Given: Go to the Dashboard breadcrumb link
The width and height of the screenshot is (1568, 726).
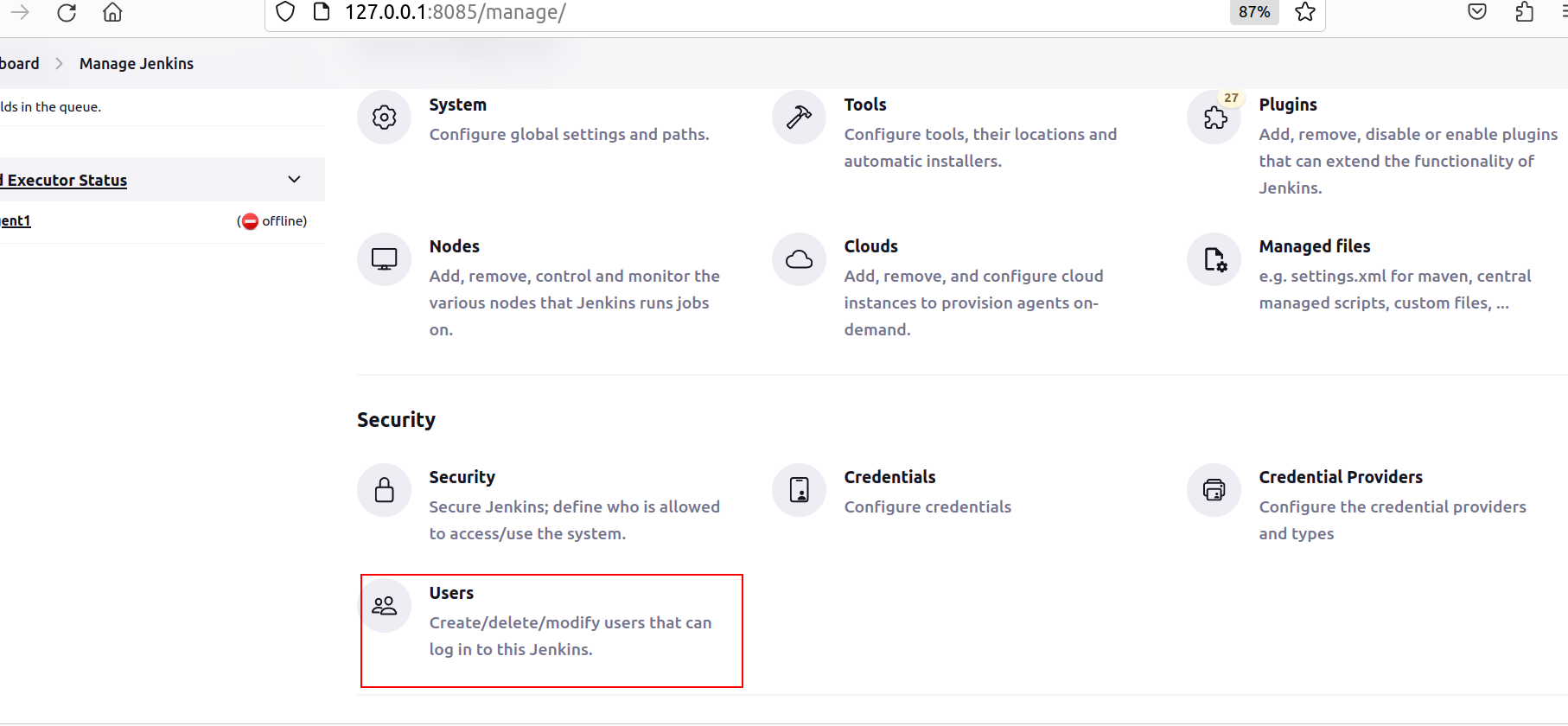Looking at the screenshot, I should (x=19, y=63).
